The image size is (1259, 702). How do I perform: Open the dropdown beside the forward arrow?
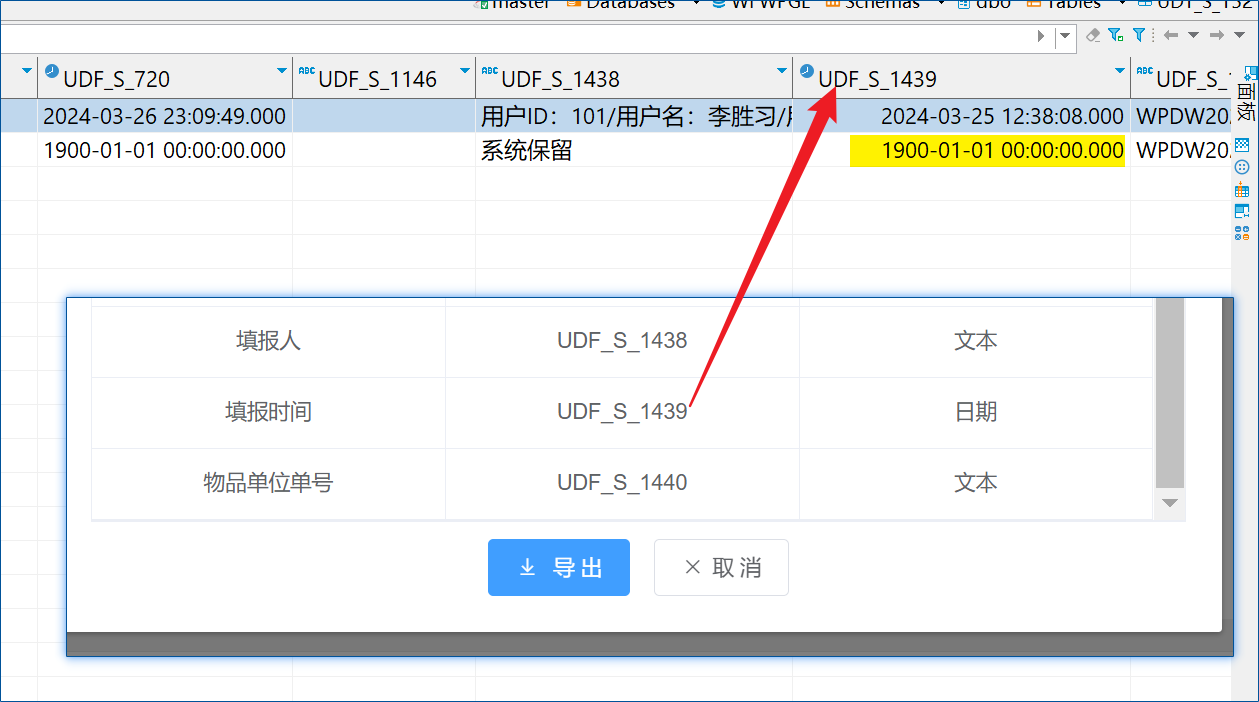tap(1239, 35)
